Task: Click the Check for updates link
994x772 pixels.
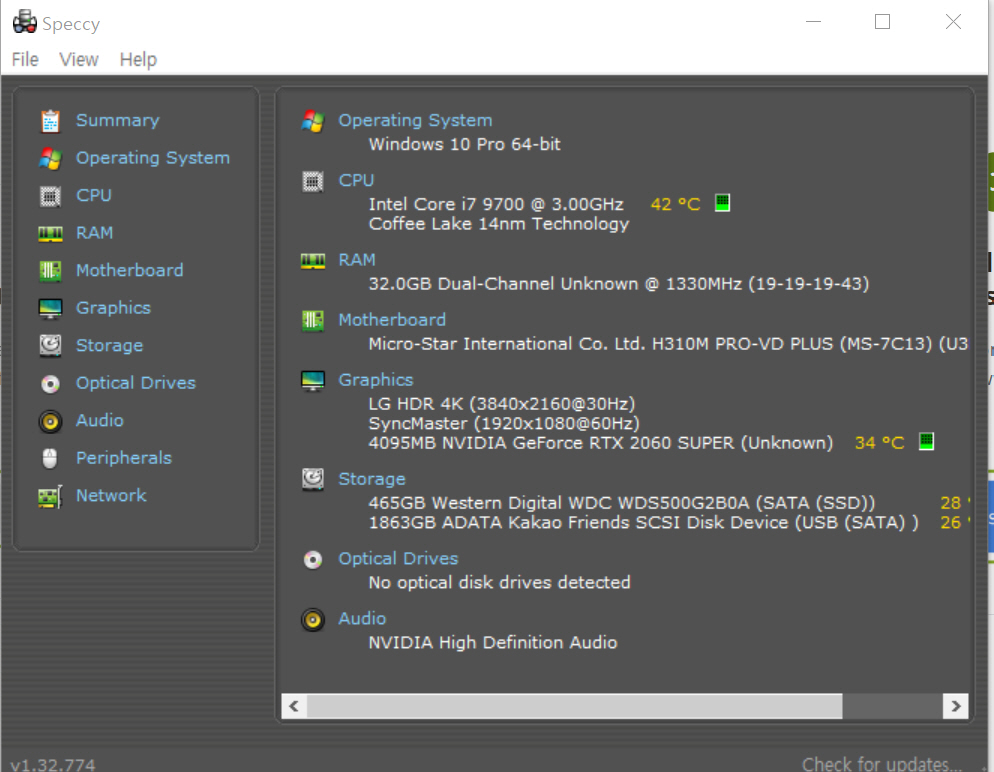Action: tap(882, 763)
